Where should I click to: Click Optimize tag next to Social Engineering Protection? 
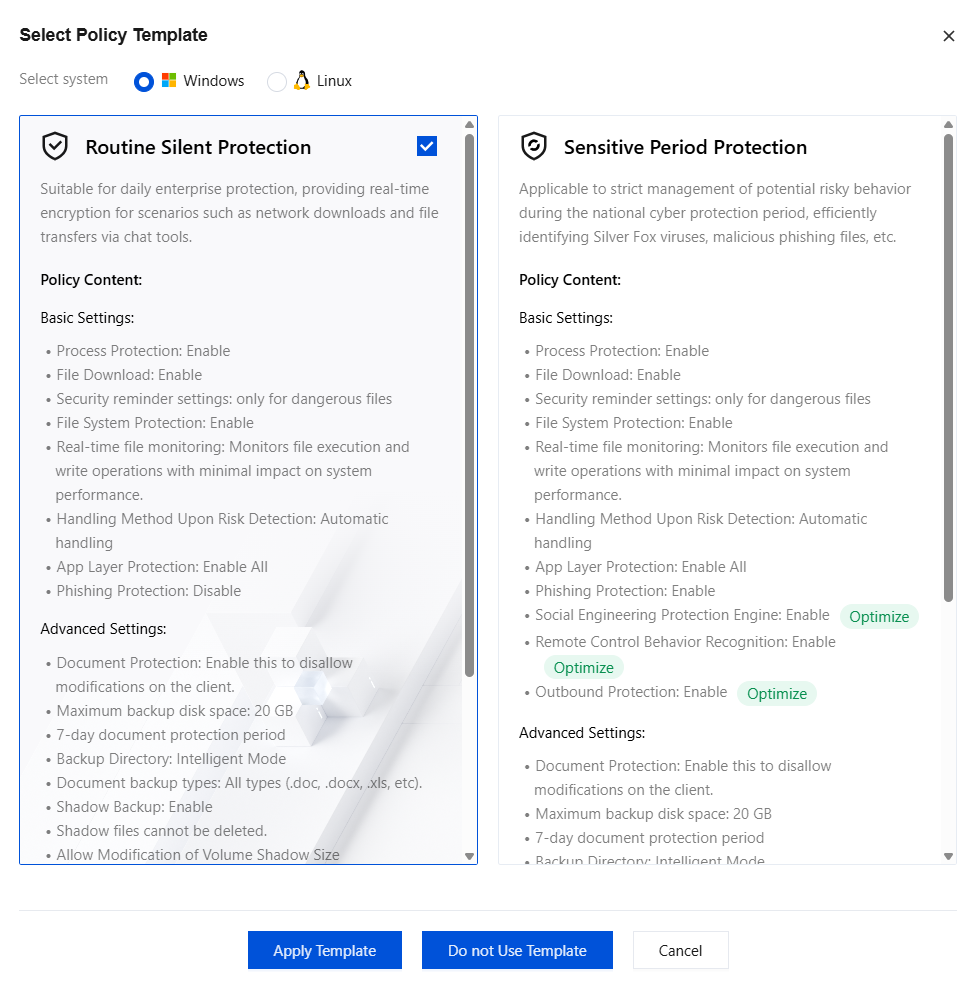(x=879, y=617)
